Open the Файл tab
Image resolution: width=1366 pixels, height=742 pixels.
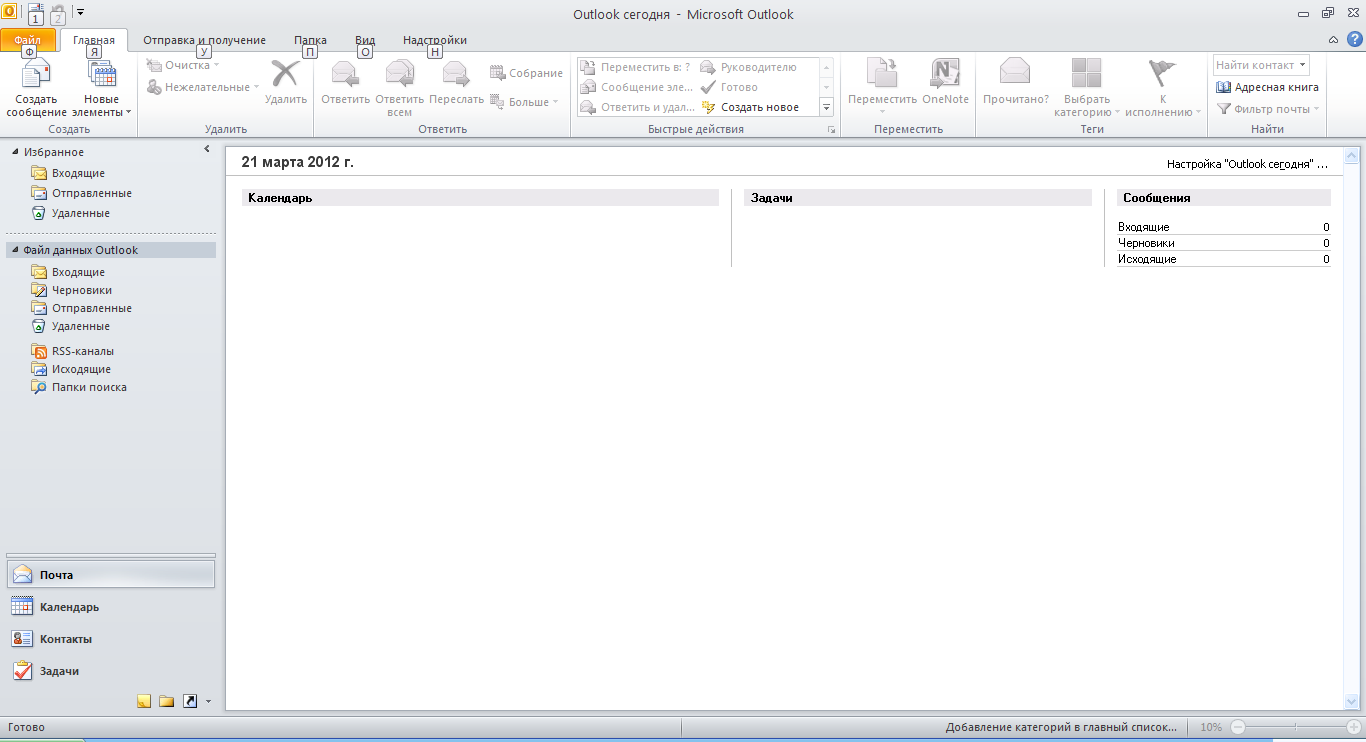(x=28, y=40)
